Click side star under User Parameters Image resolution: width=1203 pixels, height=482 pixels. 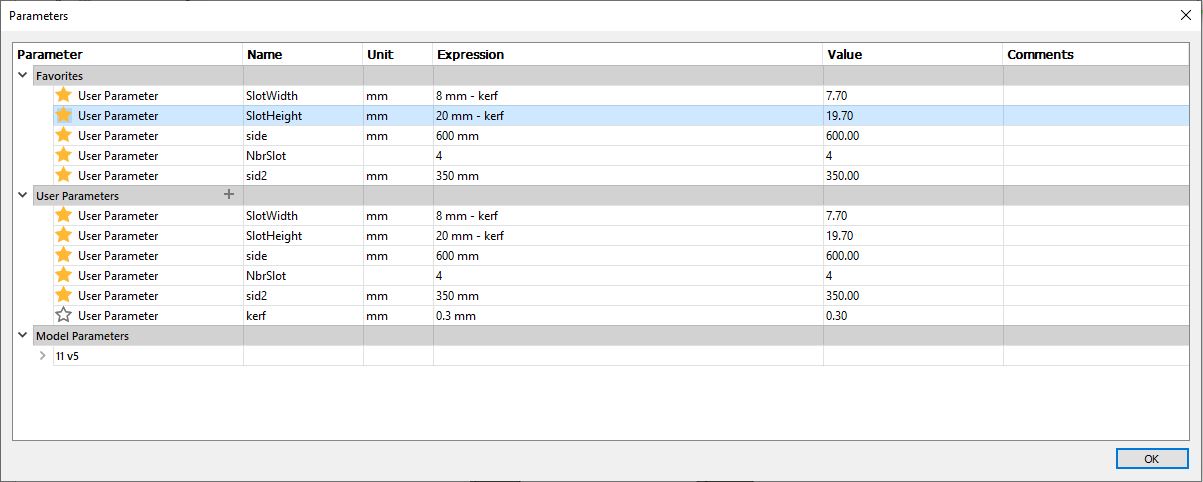64,255
